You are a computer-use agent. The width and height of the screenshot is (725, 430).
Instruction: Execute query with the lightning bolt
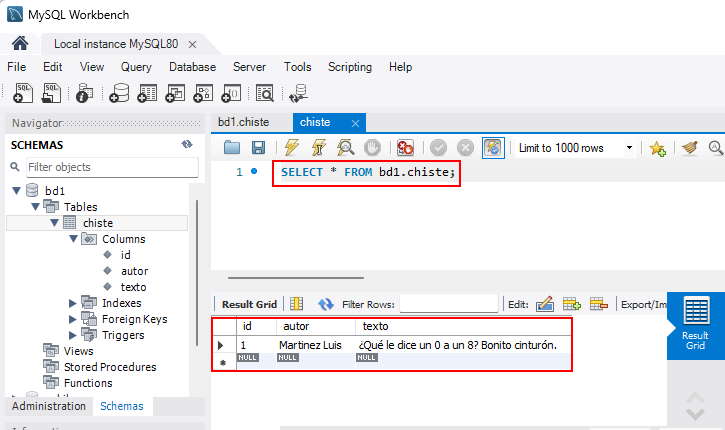click(291, 147)
